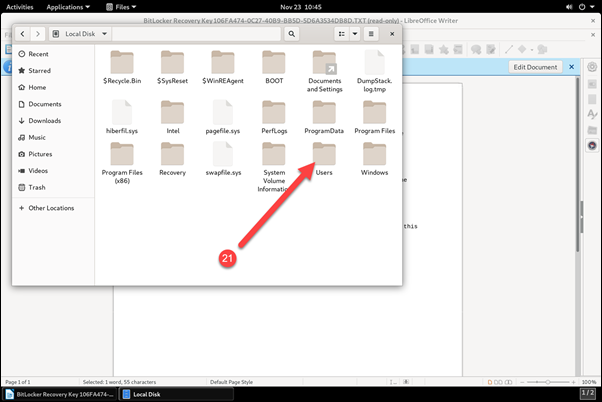Go to Home in the sidebar
Viewport: 602px width, 402px height.
pyautogui.click(x=53, y=88)
